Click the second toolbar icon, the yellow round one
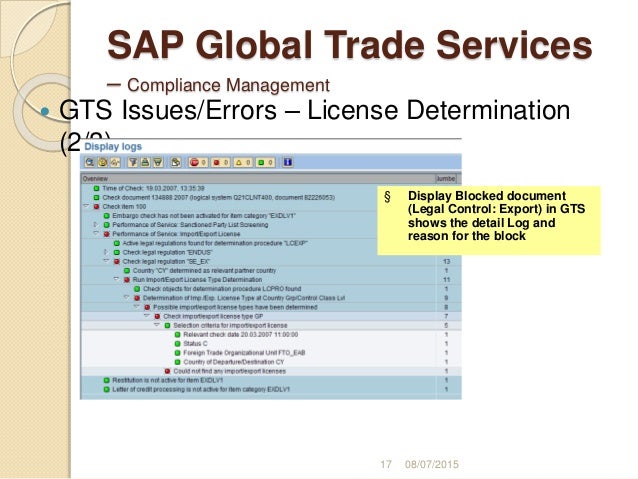 [x=103, y=162]
